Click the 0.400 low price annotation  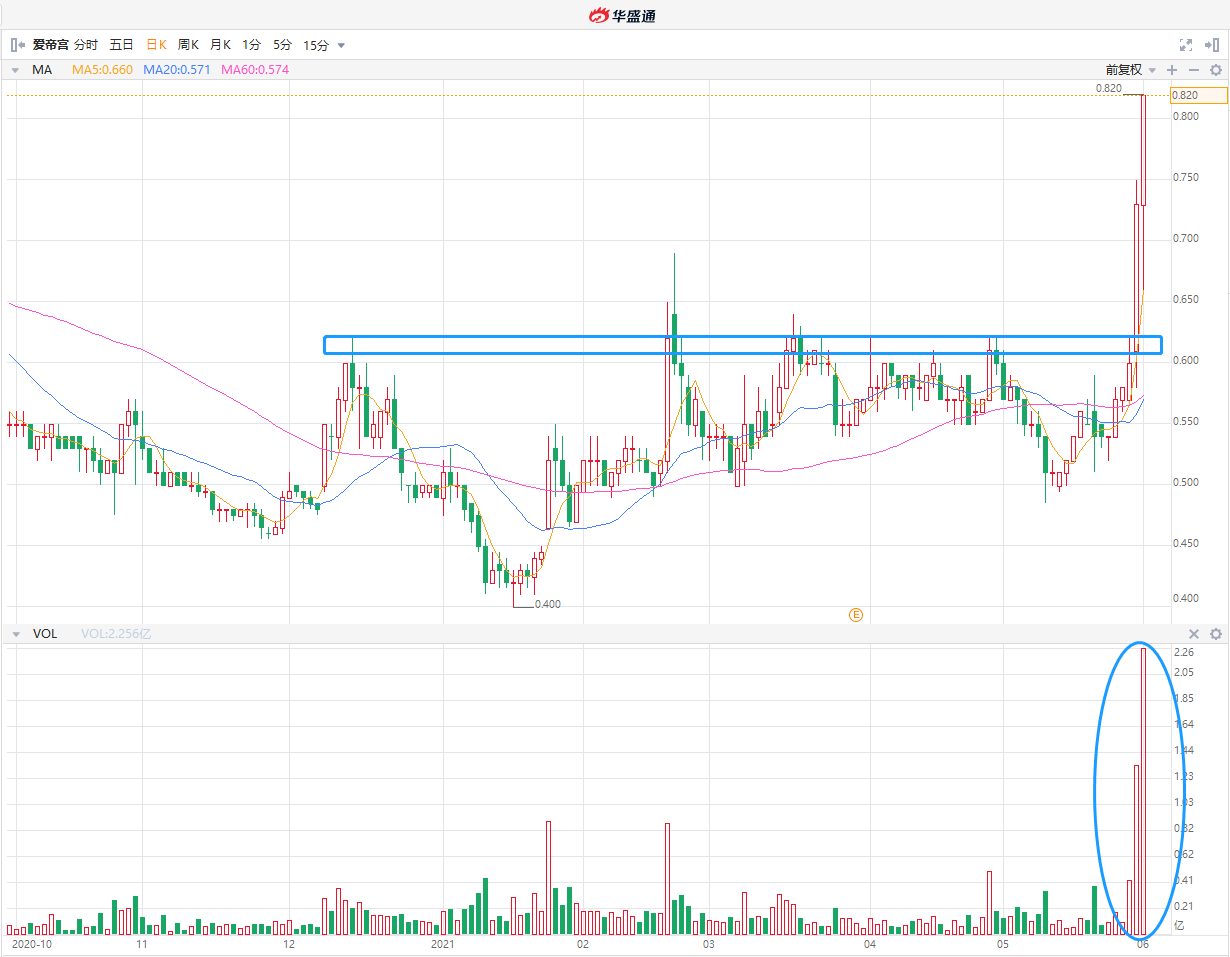548,604
